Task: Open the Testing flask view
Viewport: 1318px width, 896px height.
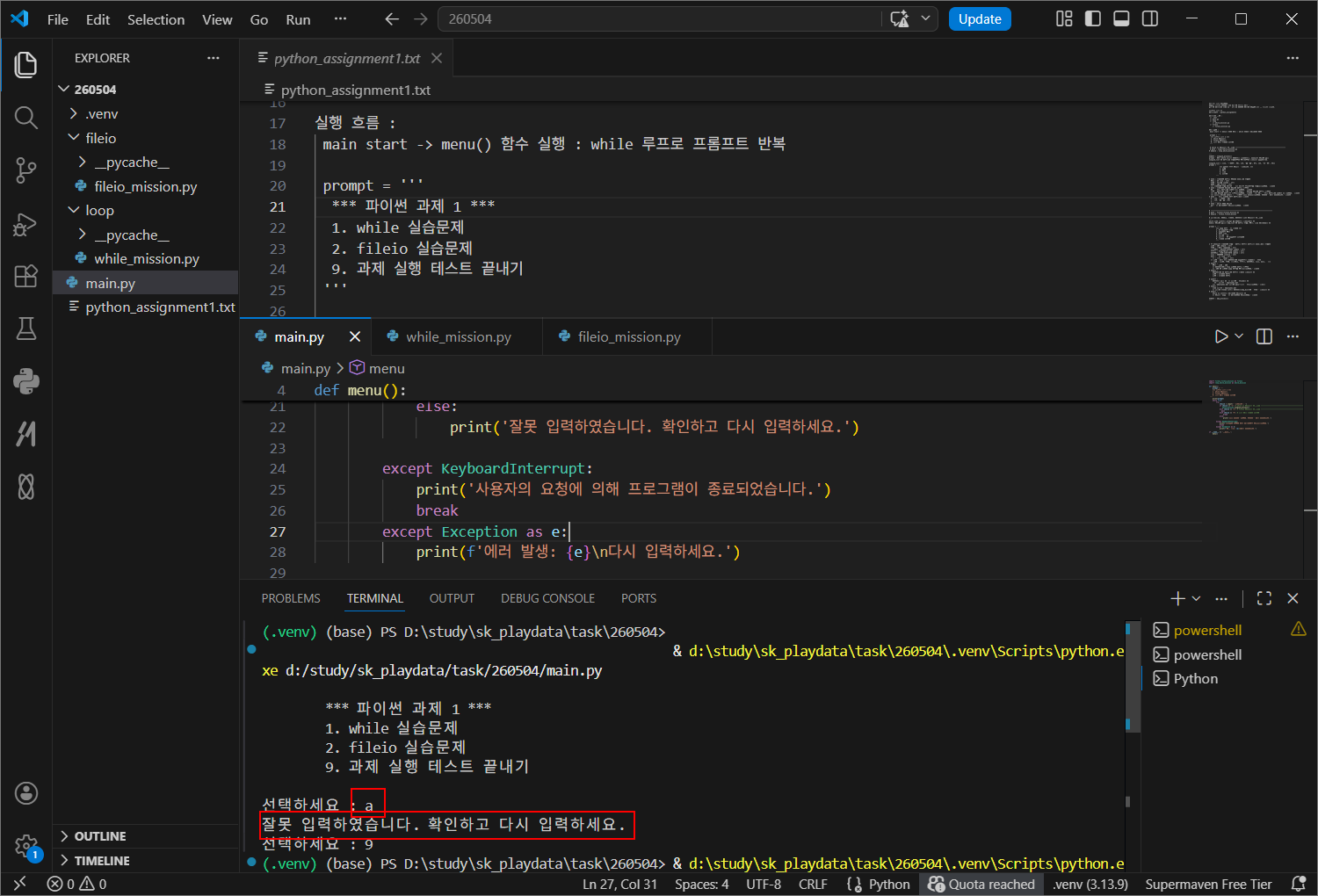Action: pos(26,329)
